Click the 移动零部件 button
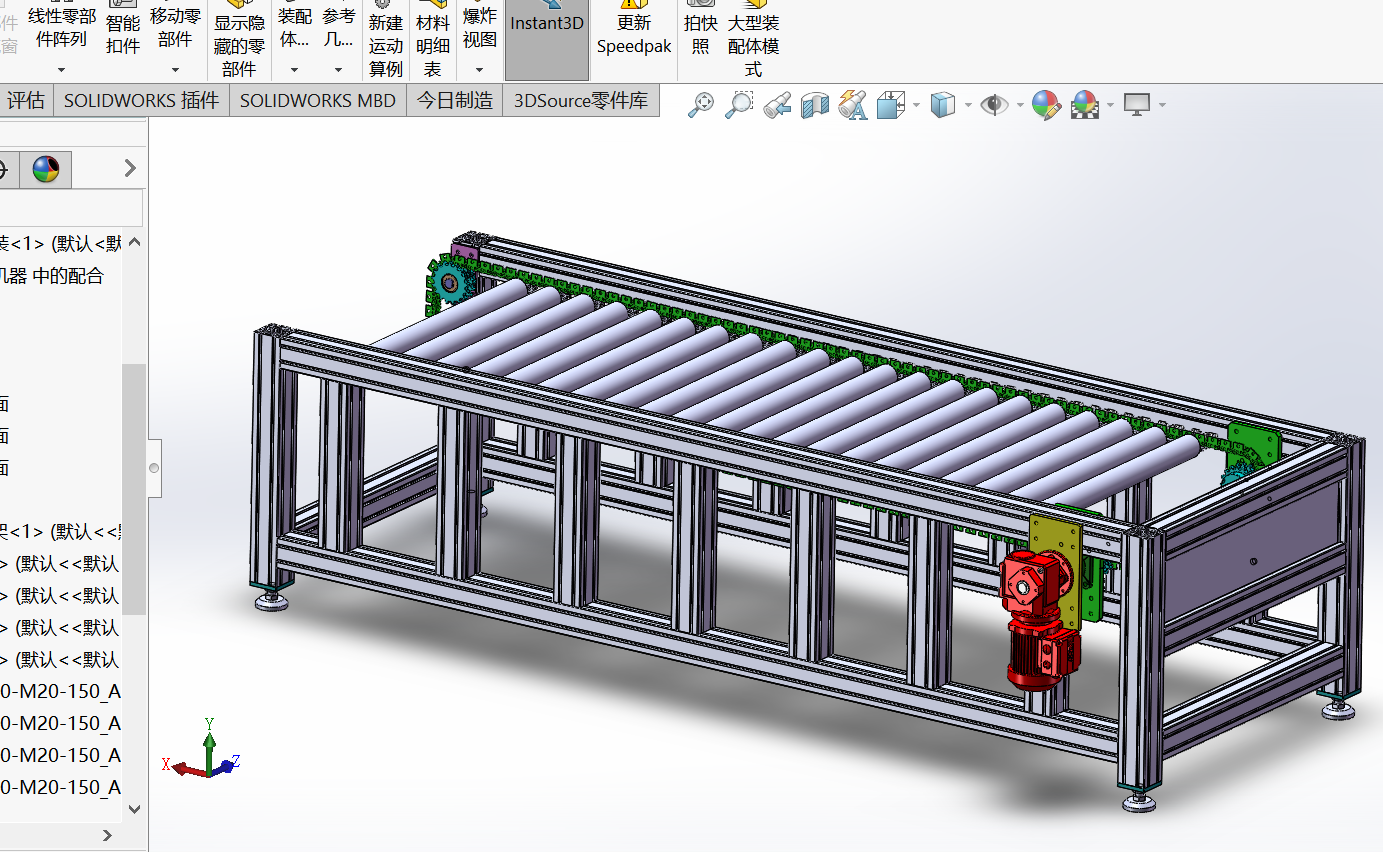This screenshot has width=1383, height=852. pos(175,28)
